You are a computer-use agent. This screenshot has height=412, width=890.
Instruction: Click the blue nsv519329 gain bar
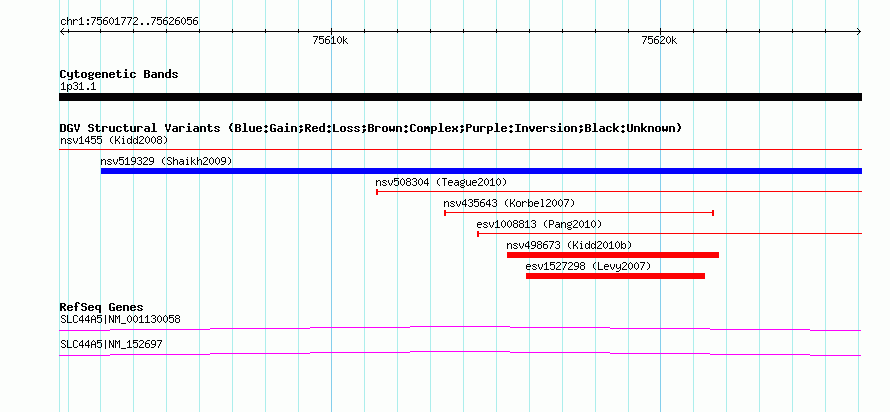(x=481, y=171)
